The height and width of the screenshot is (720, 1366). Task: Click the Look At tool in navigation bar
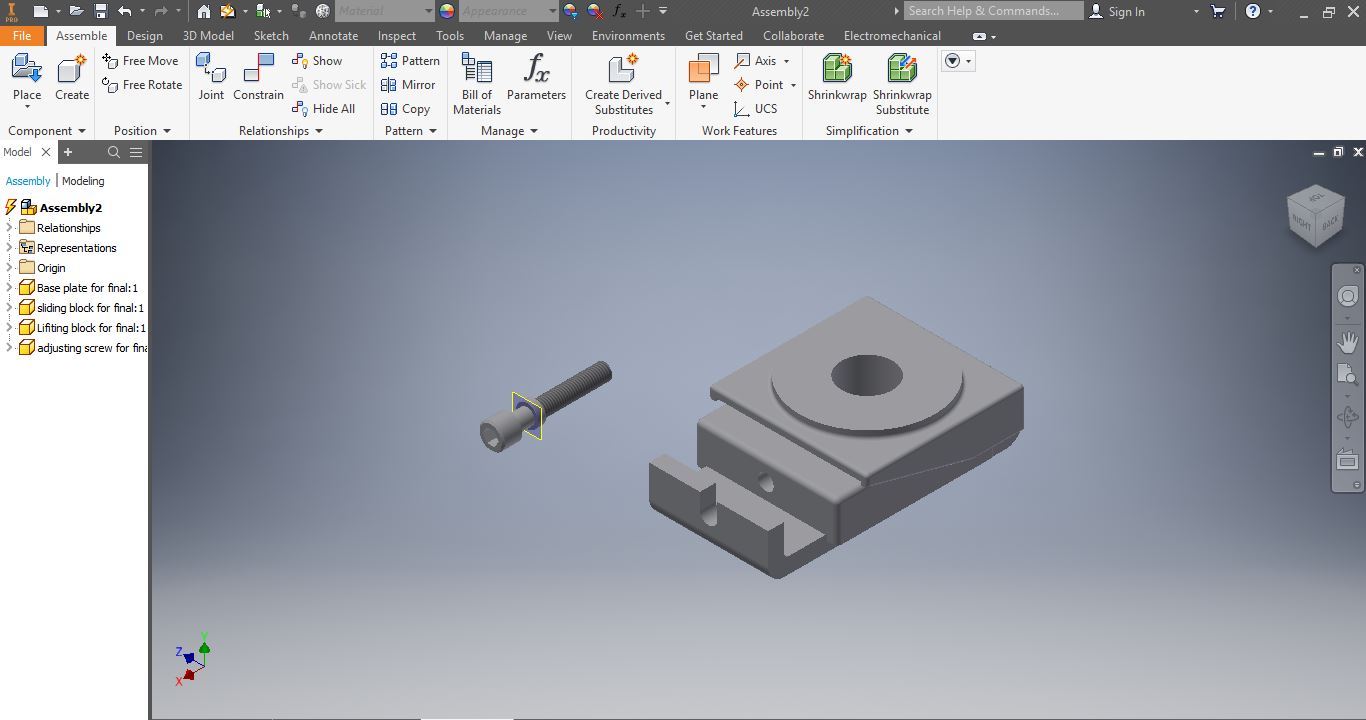1348,460
